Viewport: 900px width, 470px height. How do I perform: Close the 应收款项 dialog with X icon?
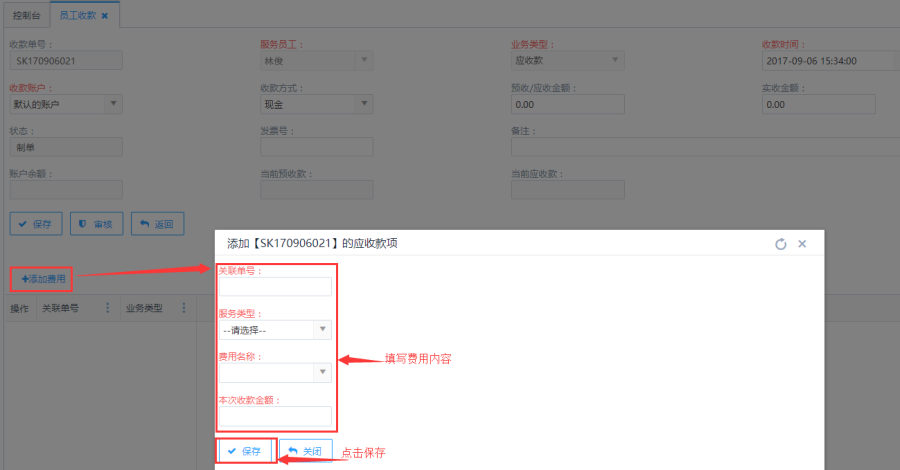pos(802,244)
